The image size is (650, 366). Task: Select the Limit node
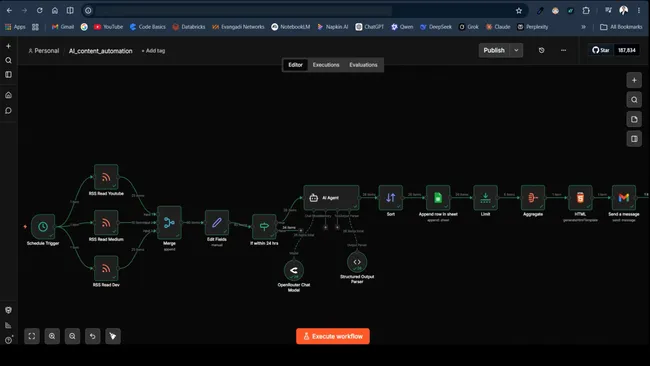click(485, 198)
